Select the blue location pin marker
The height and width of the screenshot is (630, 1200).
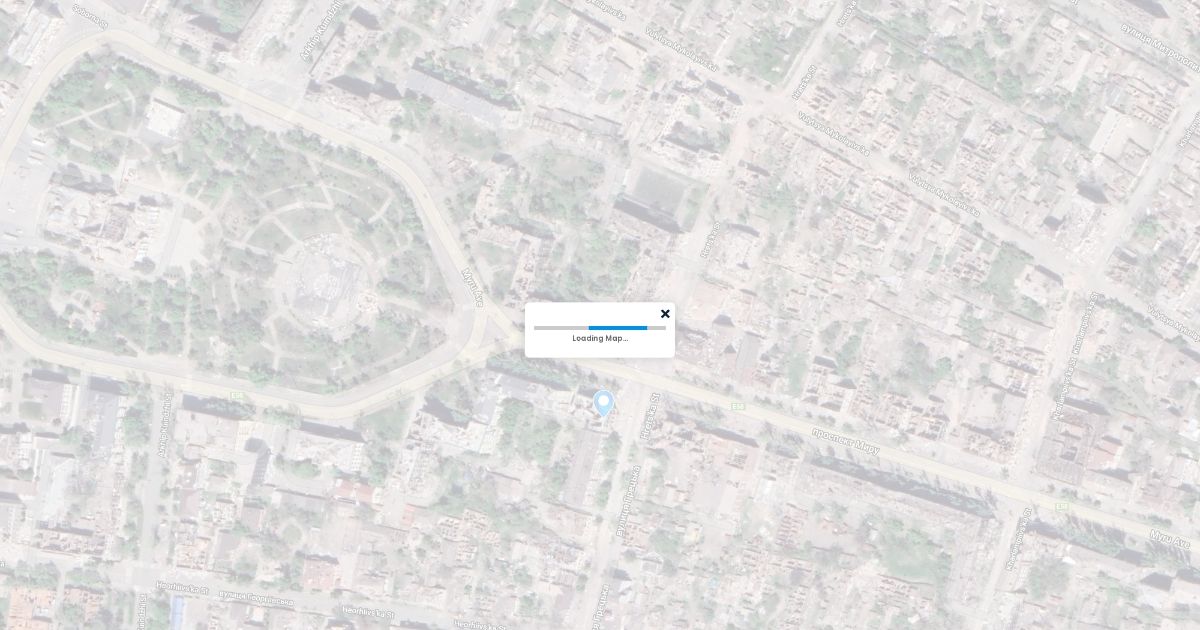[603, 403]
